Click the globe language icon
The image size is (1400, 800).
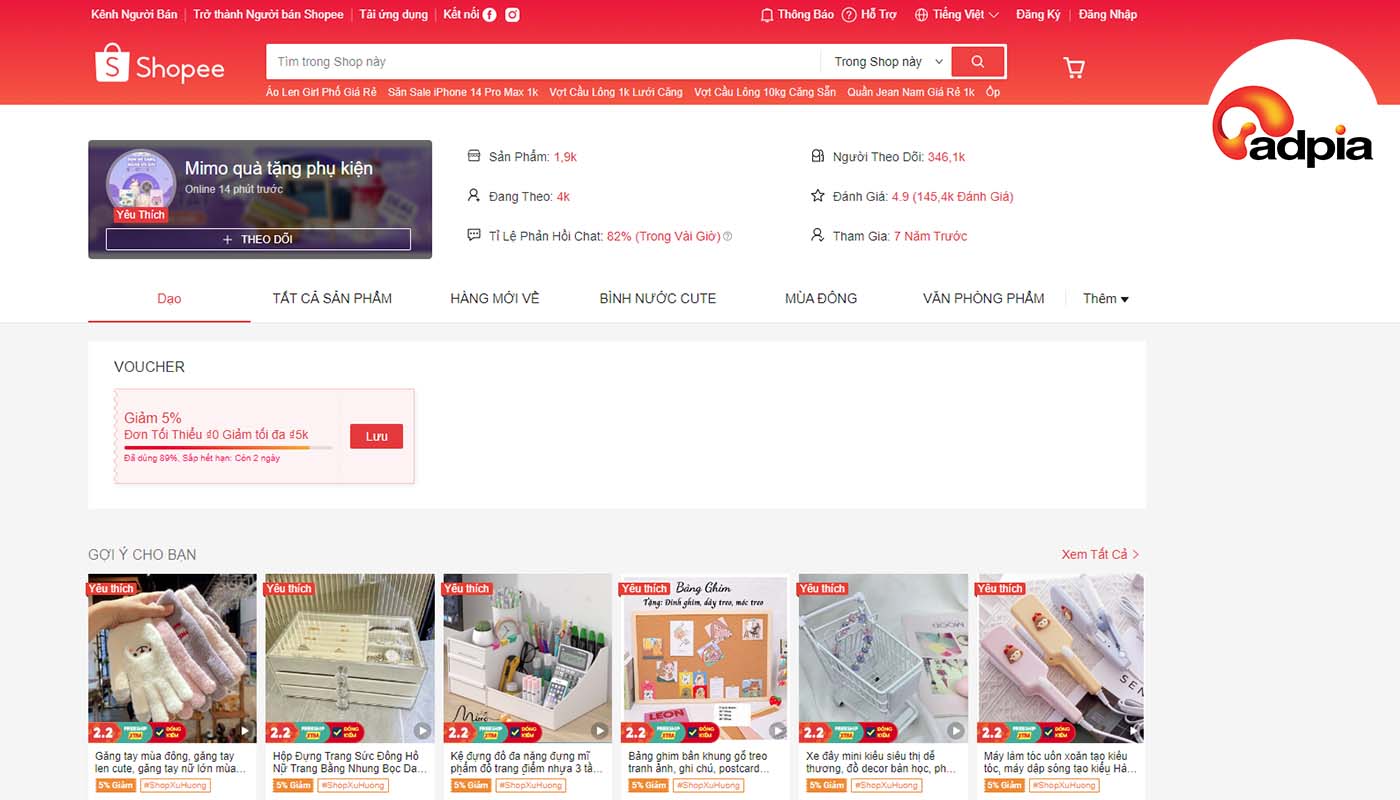pyautogui.click(x=922, y=15)
